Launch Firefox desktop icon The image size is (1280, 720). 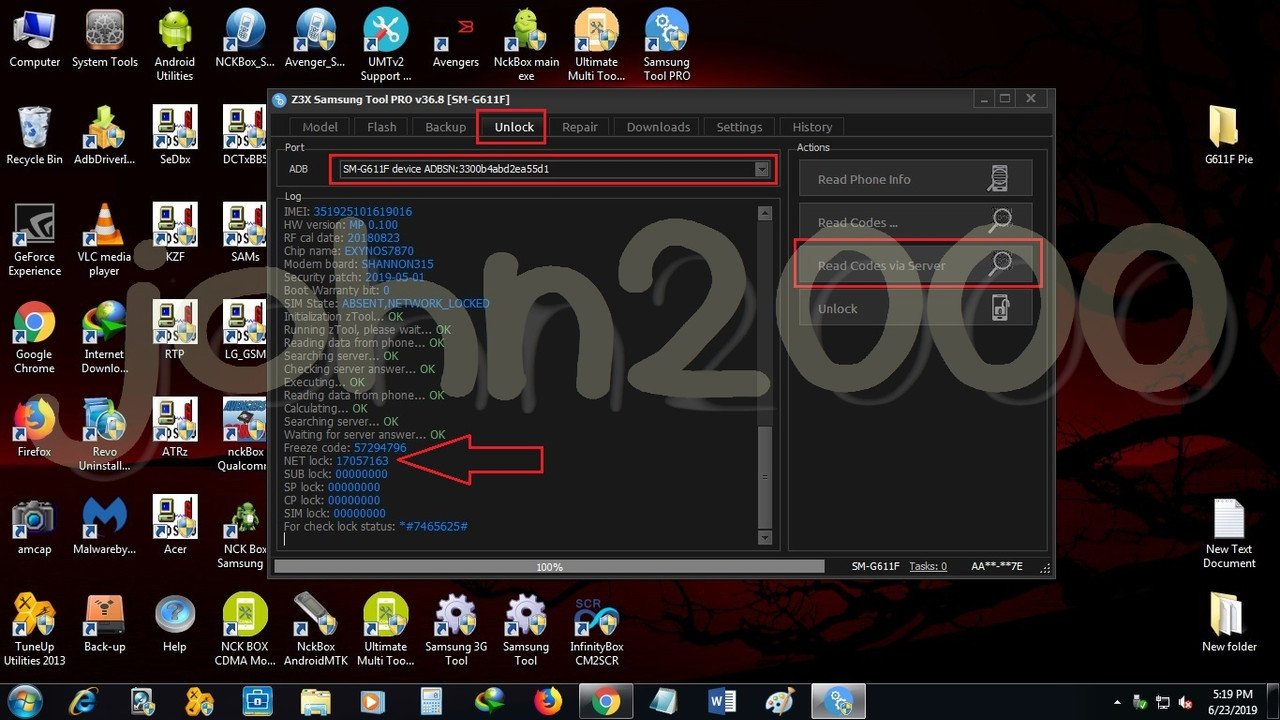pos(35,428)
